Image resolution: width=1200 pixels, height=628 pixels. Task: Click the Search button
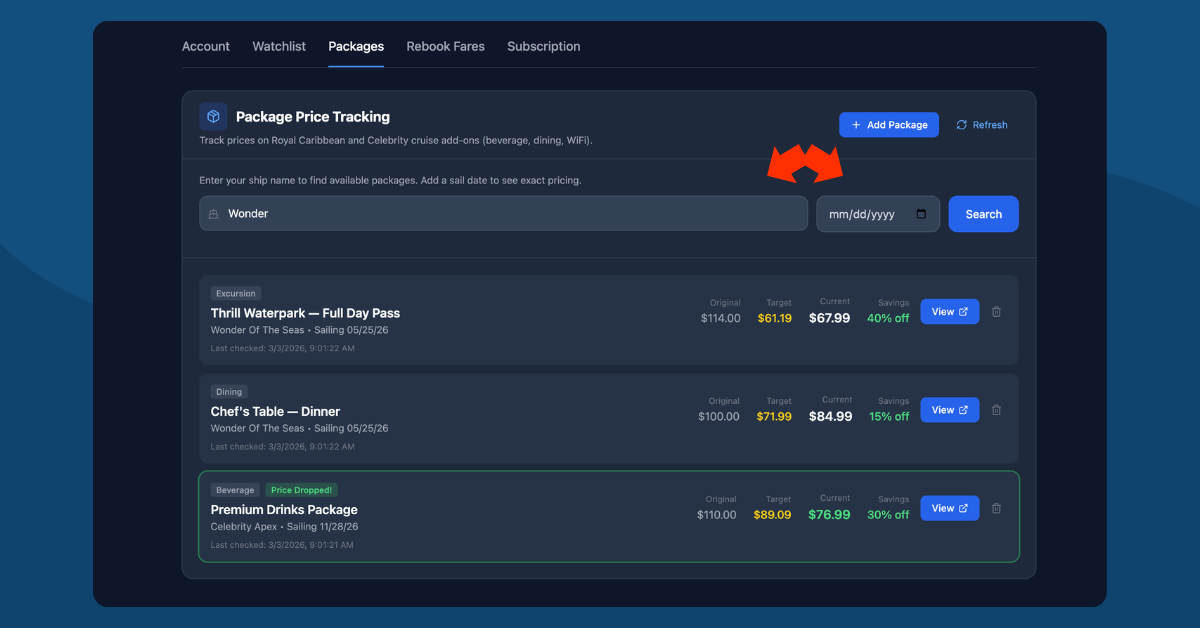click(983, 213)
